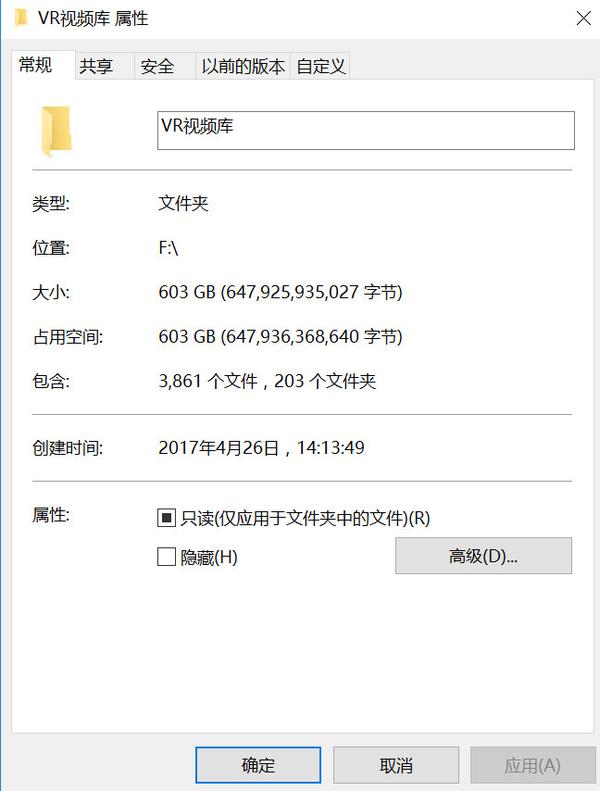Click the 应用(A) button
600x791 pixels.
click(x=533, y=765)
